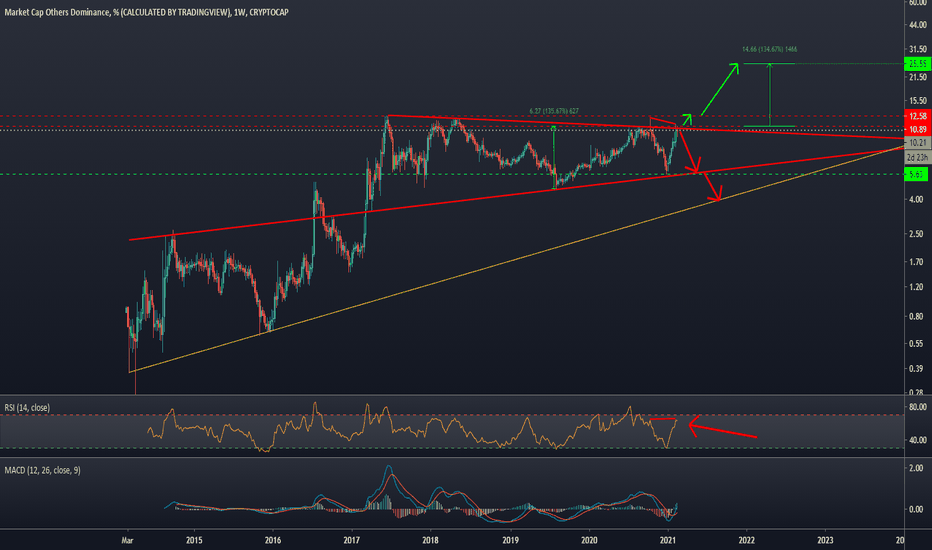Click the 2015 label on time axis
The height and width of the screenshot is (550, 932).
(x=194, y=540)
